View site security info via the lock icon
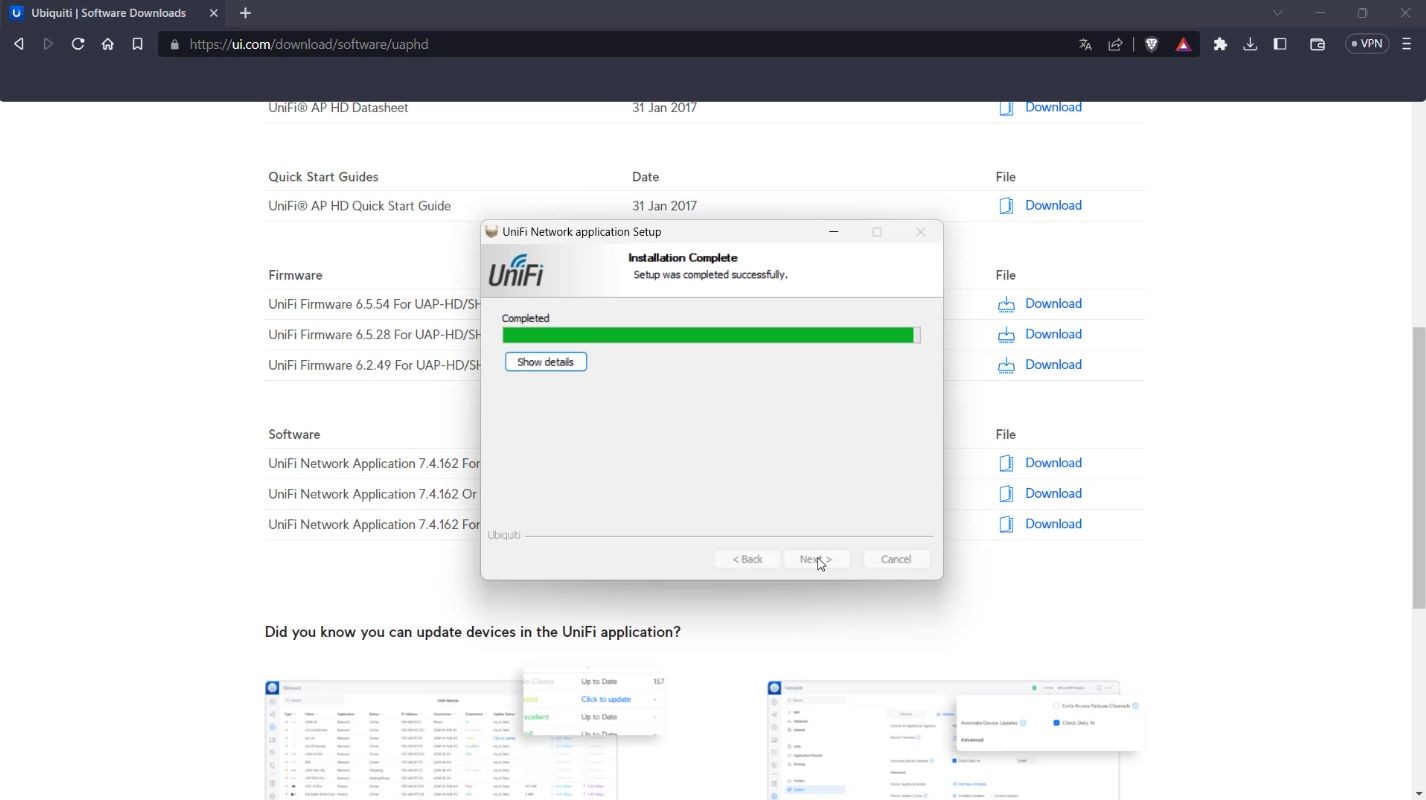The image size is (1426, 800). coord(175,45)
